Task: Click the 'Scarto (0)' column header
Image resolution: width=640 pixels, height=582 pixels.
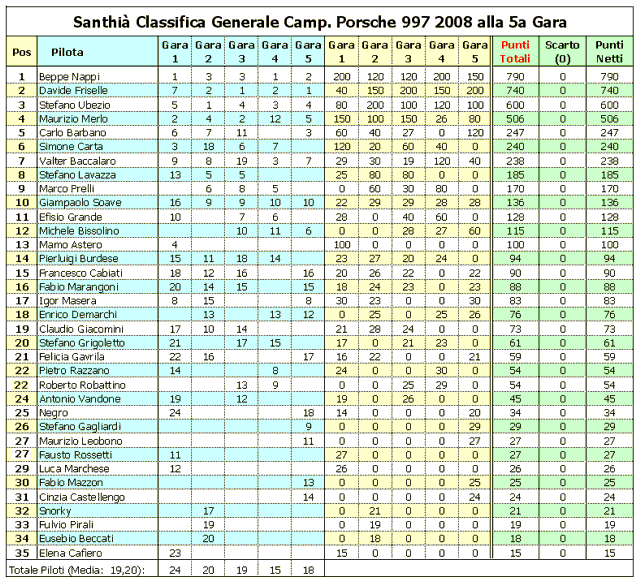Action: 562,52
